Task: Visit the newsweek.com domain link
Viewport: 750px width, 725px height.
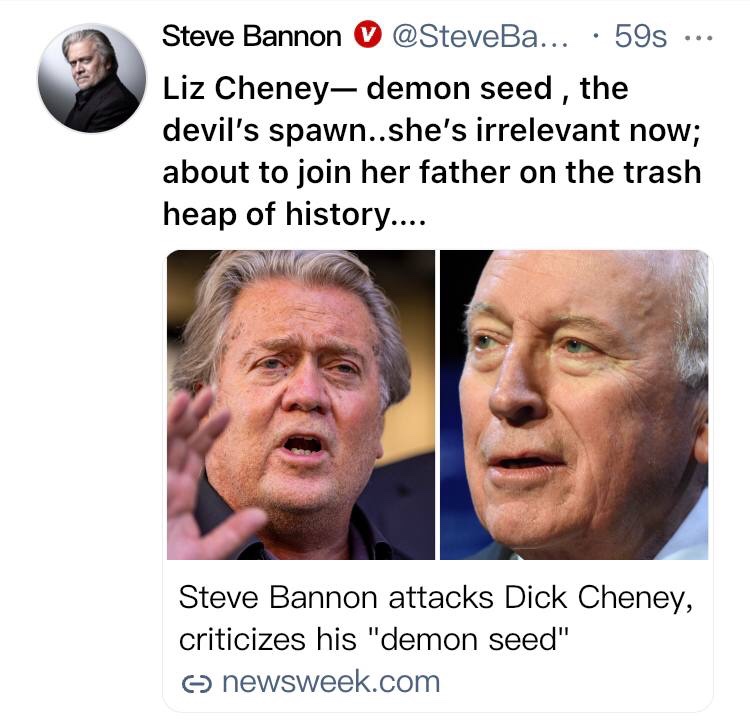Action: pyautogui.click(x=329, y=682)
